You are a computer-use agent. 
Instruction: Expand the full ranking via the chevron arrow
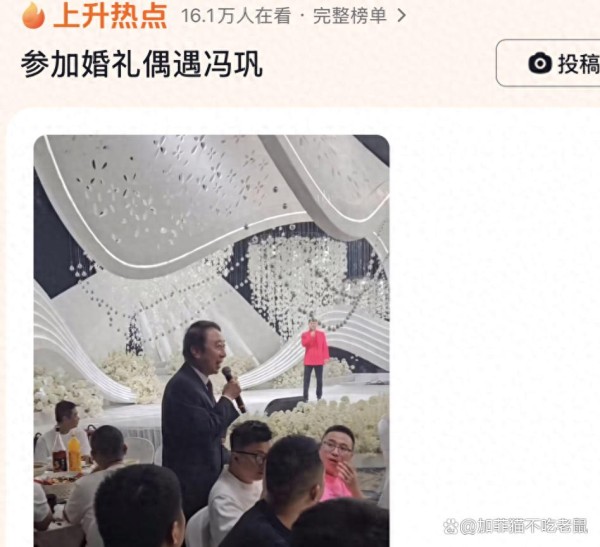tap(401, 16)
